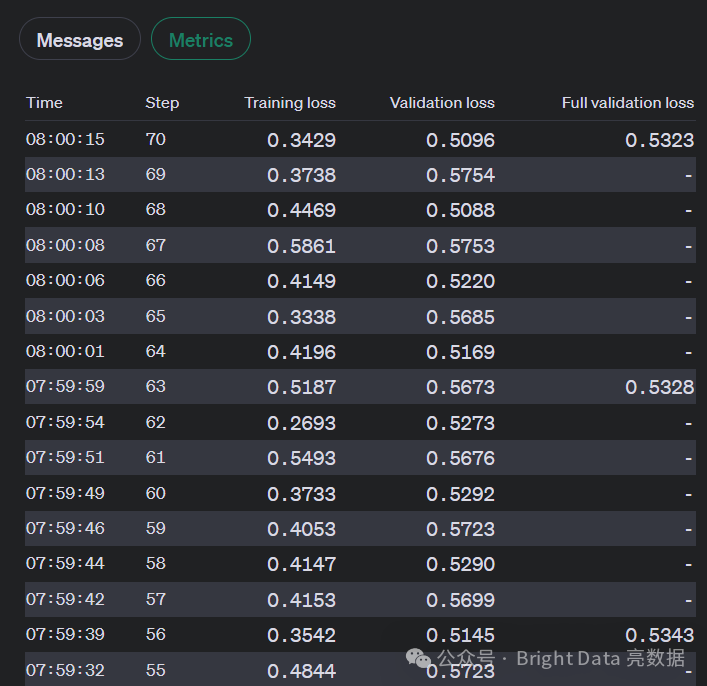Select step 70 cell

point(156,139)
